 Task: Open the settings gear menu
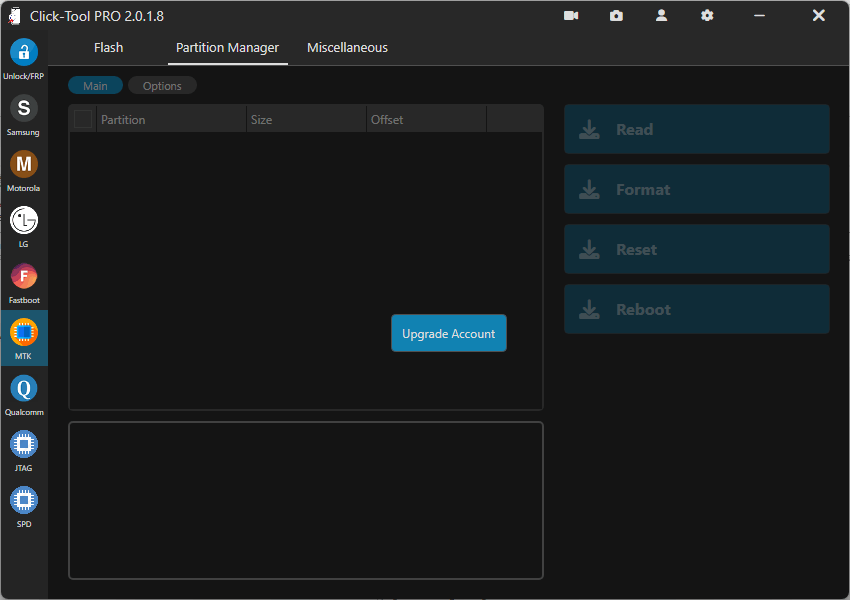click(x=707, y=15)
